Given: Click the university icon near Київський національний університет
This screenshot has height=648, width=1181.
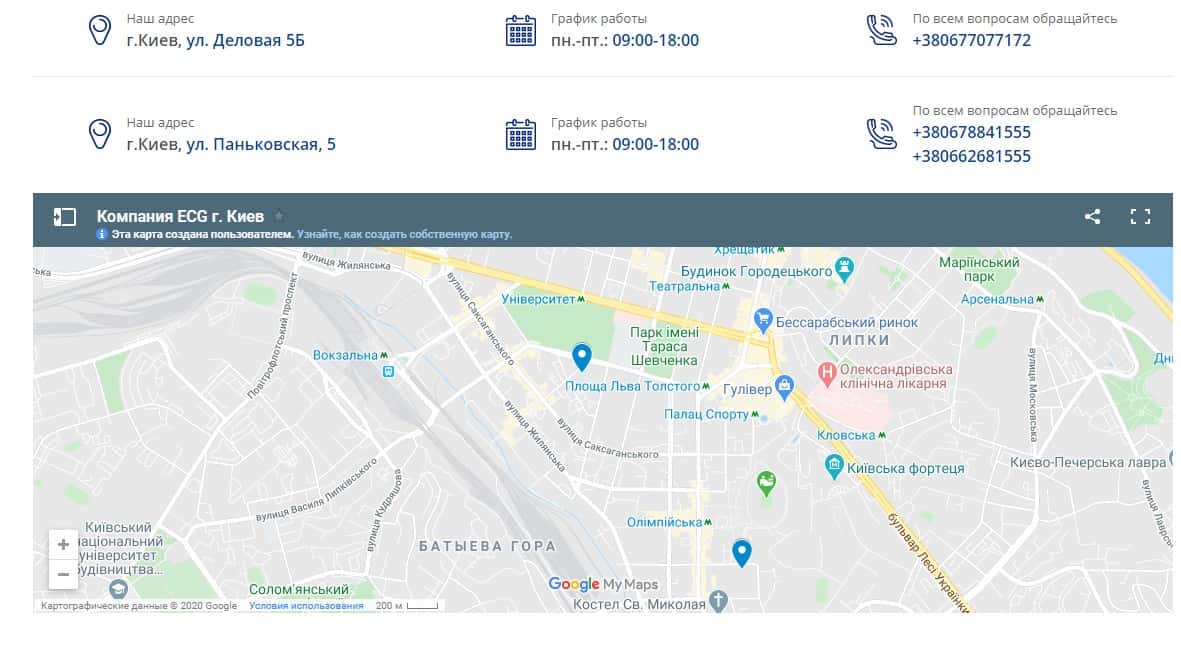Looking at the screenshot, I should coord(118,588).
